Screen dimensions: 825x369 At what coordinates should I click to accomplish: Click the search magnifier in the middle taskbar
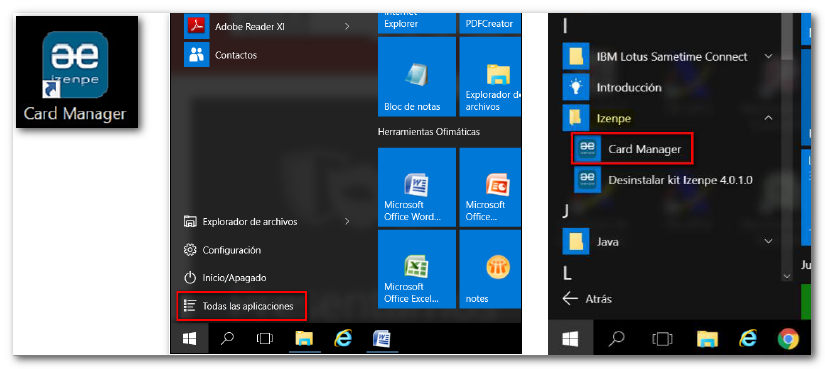pyautogui.click(x=227, y=338)
